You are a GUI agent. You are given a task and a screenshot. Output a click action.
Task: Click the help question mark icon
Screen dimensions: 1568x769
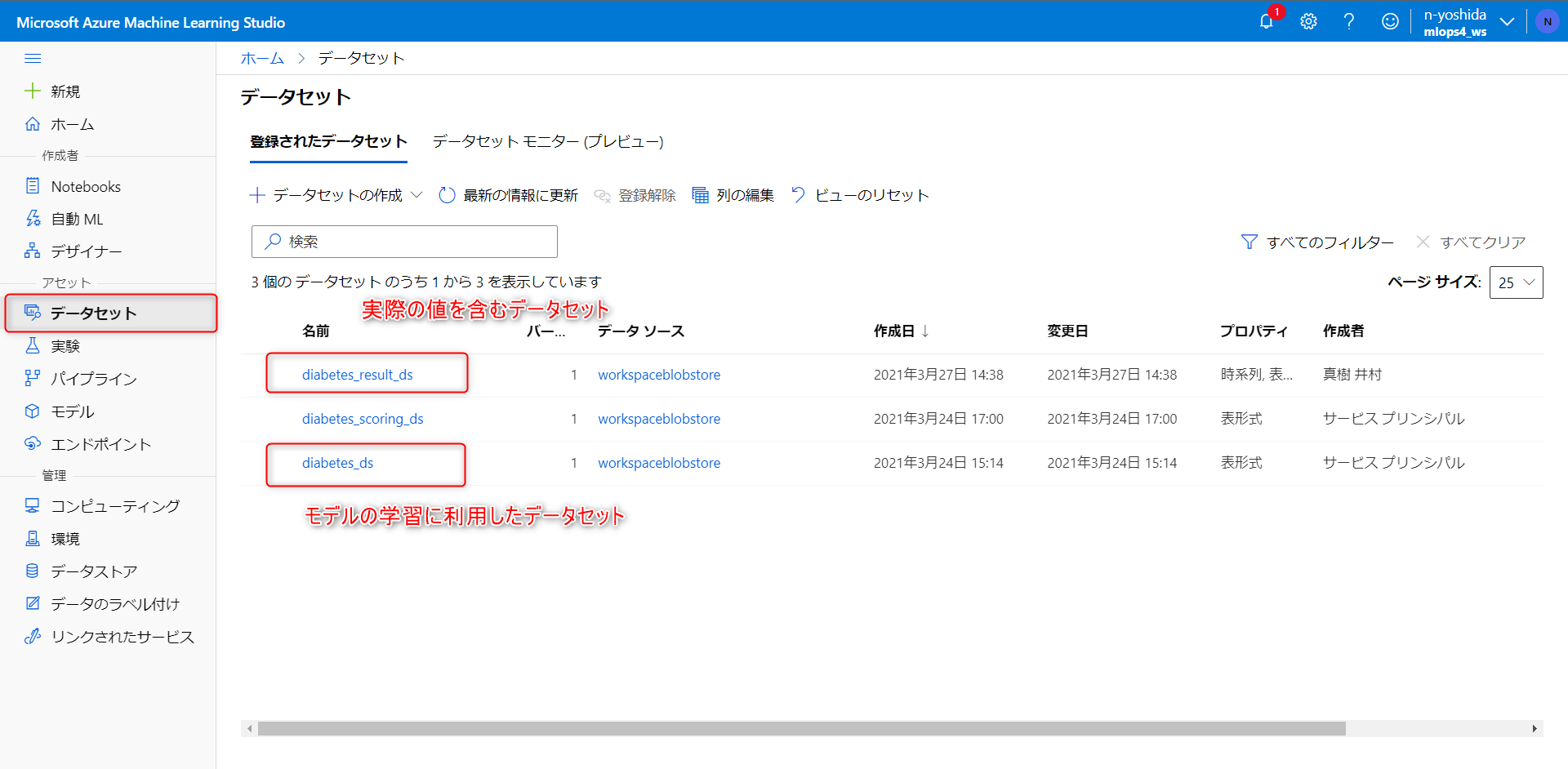pos(1349,22)
